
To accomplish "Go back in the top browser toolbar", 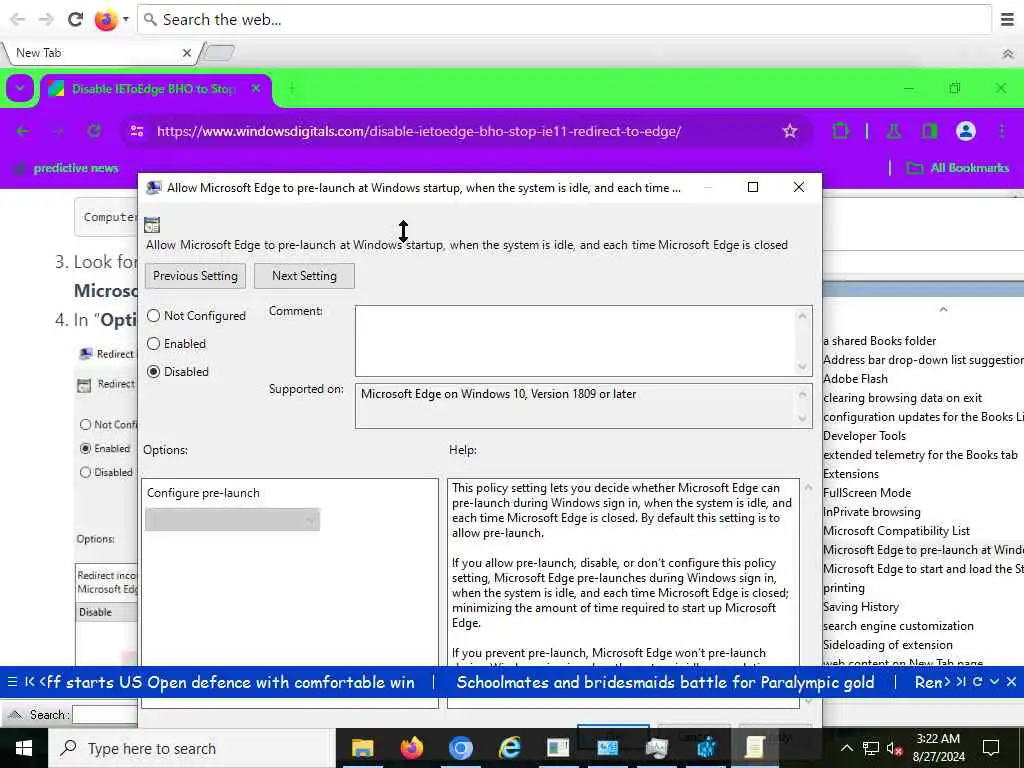I will pyautogui.click(x=18, y=20).
